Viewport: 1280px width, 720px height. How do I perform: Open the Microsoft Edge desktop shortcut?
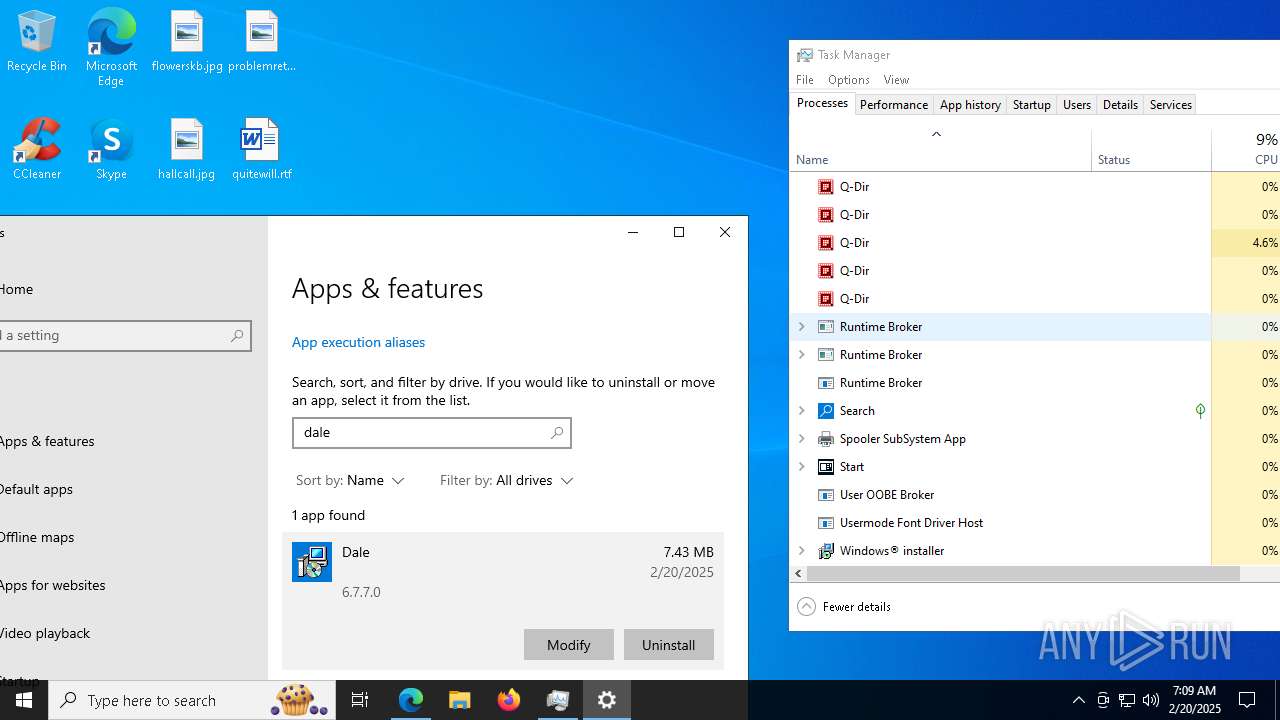pos(111,47)
